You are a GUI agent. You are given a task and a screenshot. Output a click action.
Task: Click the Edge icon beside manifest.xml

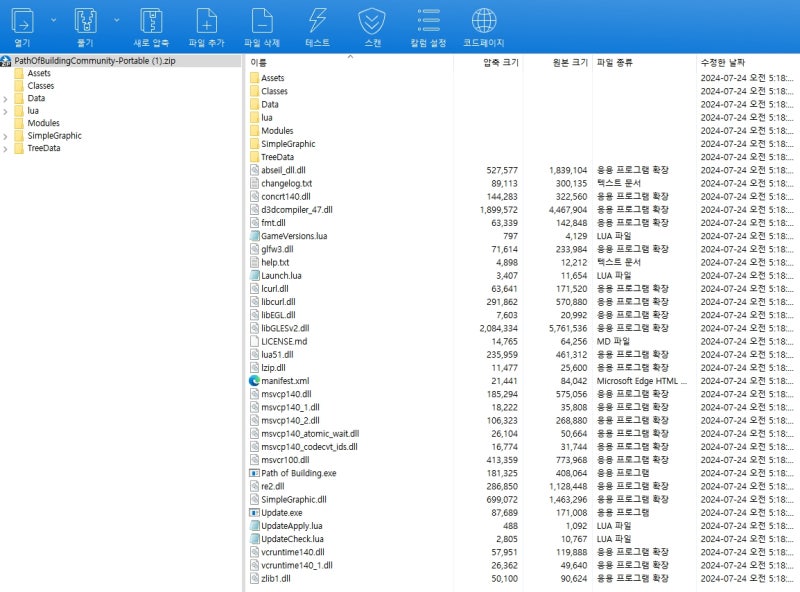pos(254,381)
